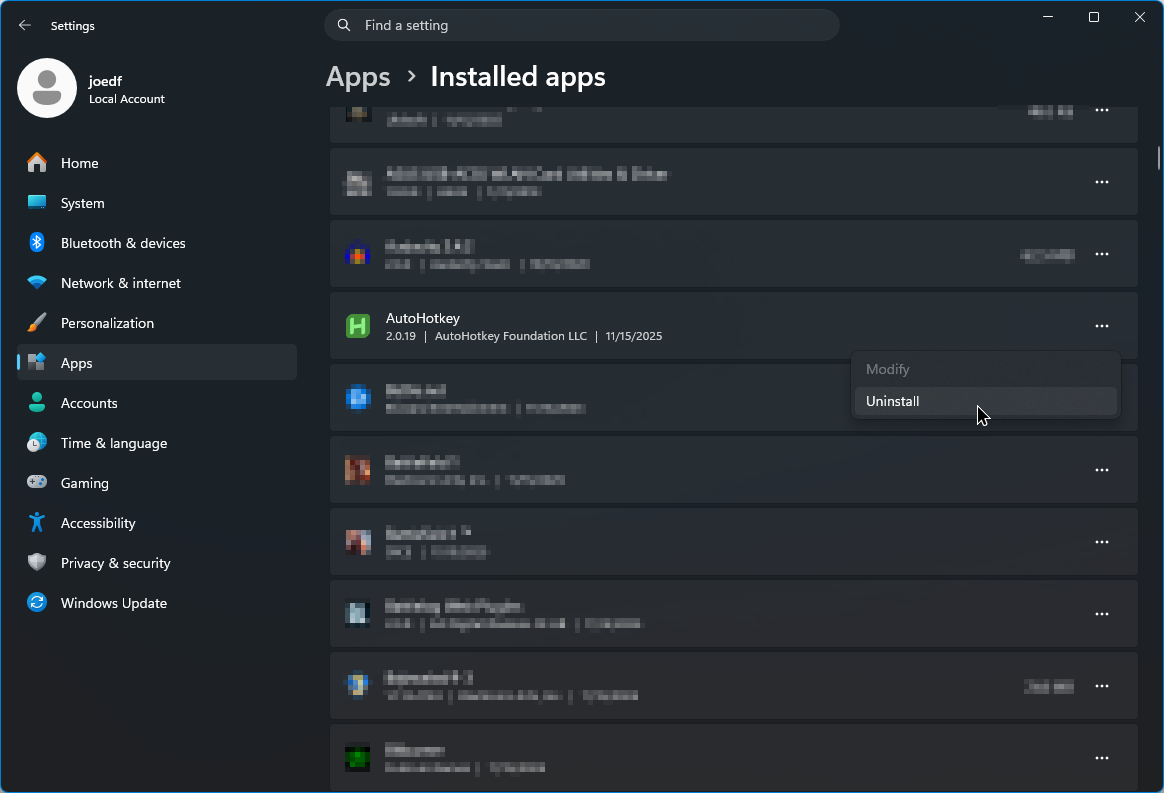Screen dimensions: 1164x793
Task: Open Personalization settings
Action: pos(157,324)
